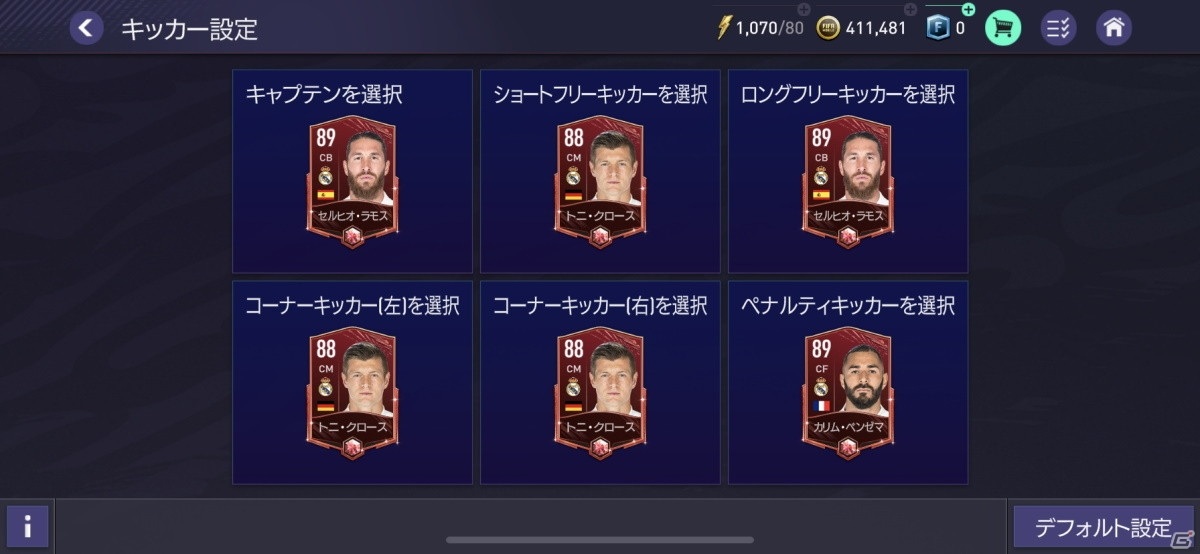
Task: Tap the 411,481 coin balance
Action: pos(875,28)
